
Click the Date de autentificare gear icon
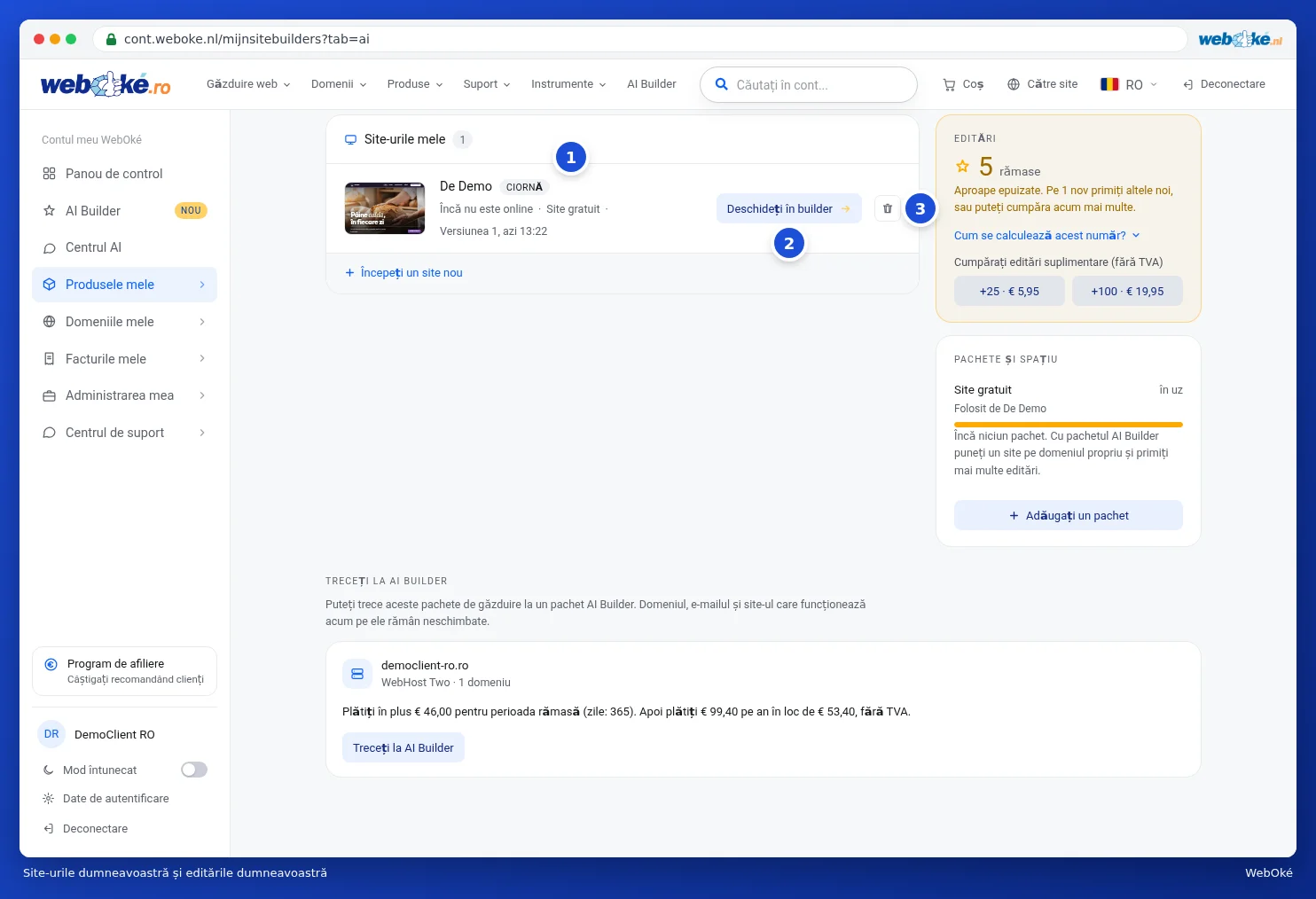click(x=49, y=799)
